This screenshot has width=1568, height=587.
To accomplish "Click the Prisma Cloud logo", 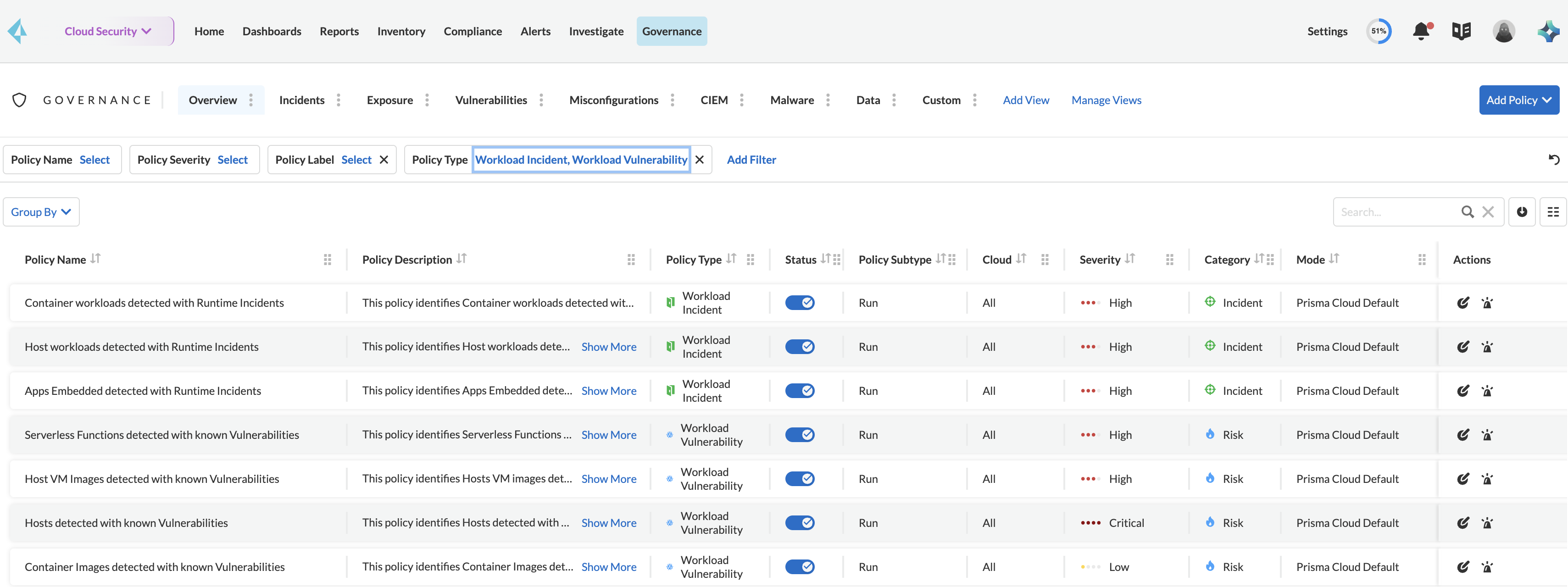I will click(x=17, y=31).
